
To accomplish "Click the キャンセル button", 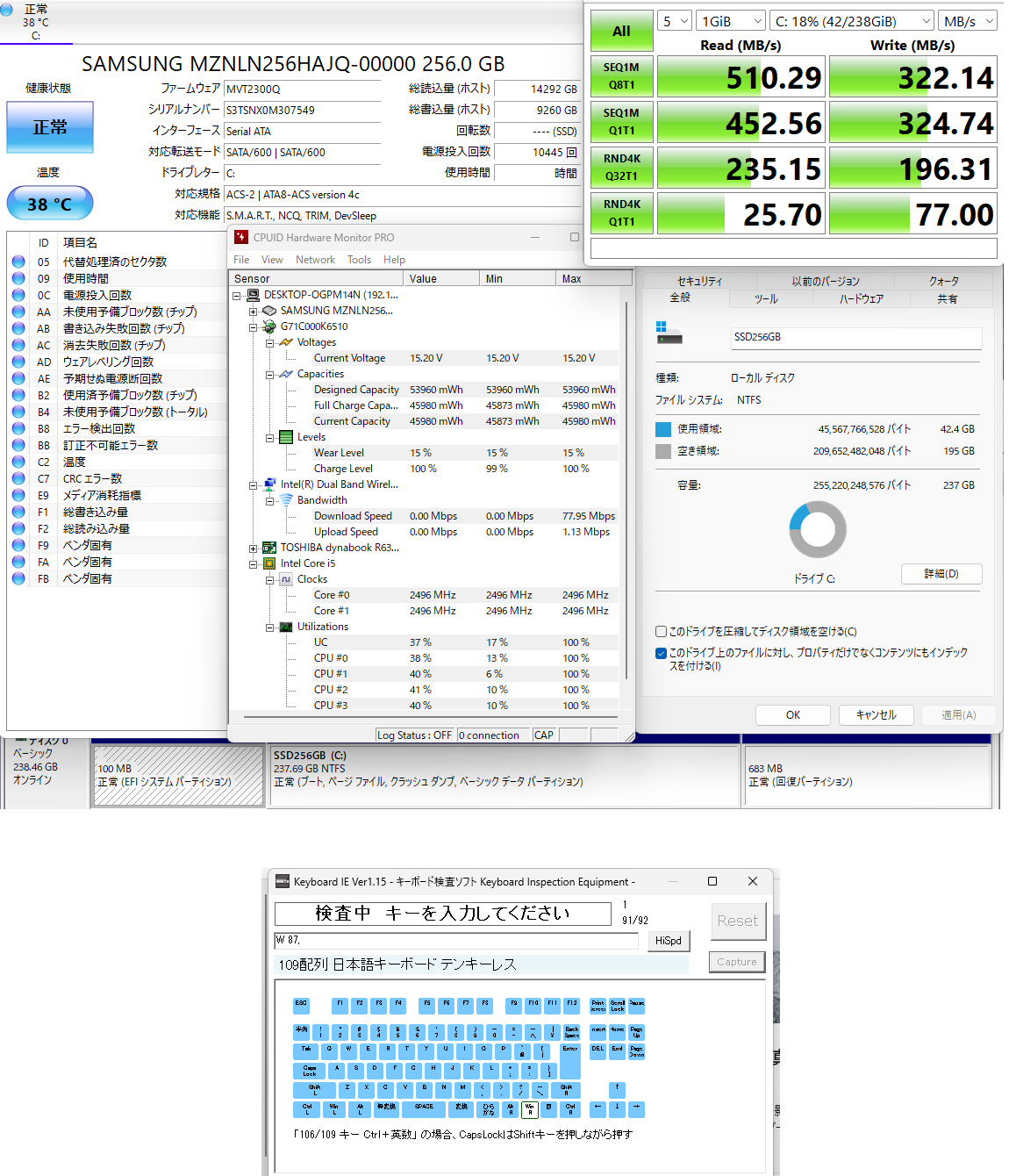I will [x=877, y=715].
